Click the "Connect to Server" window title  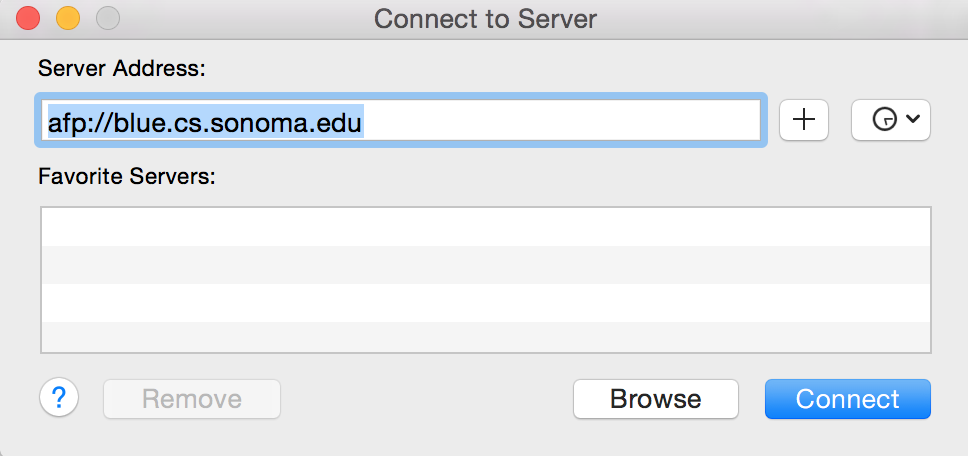pos(485,18)
